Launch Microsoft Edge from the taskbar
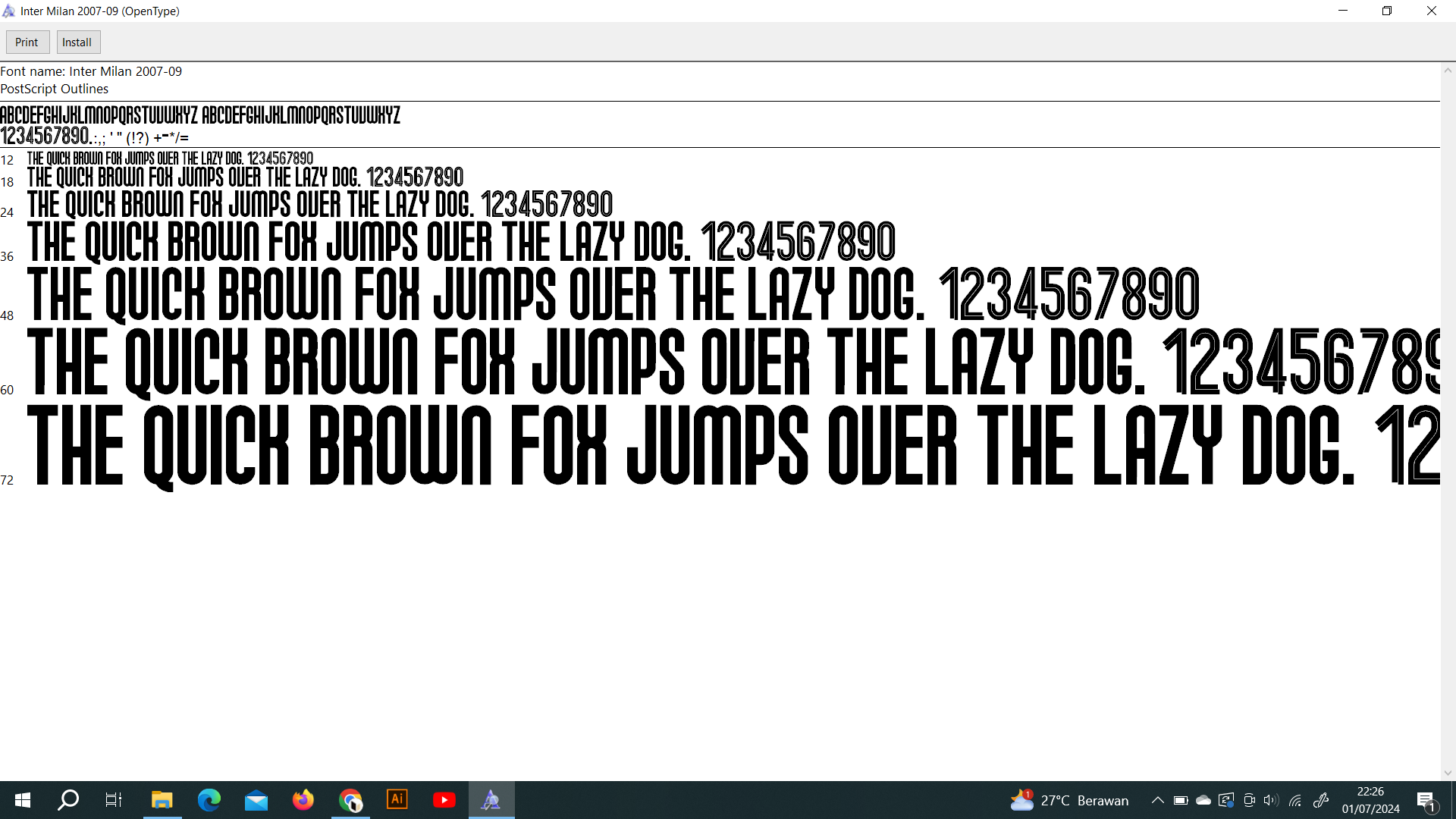The height and width of the screenshot is (819, 1456). tap(209, 800)
